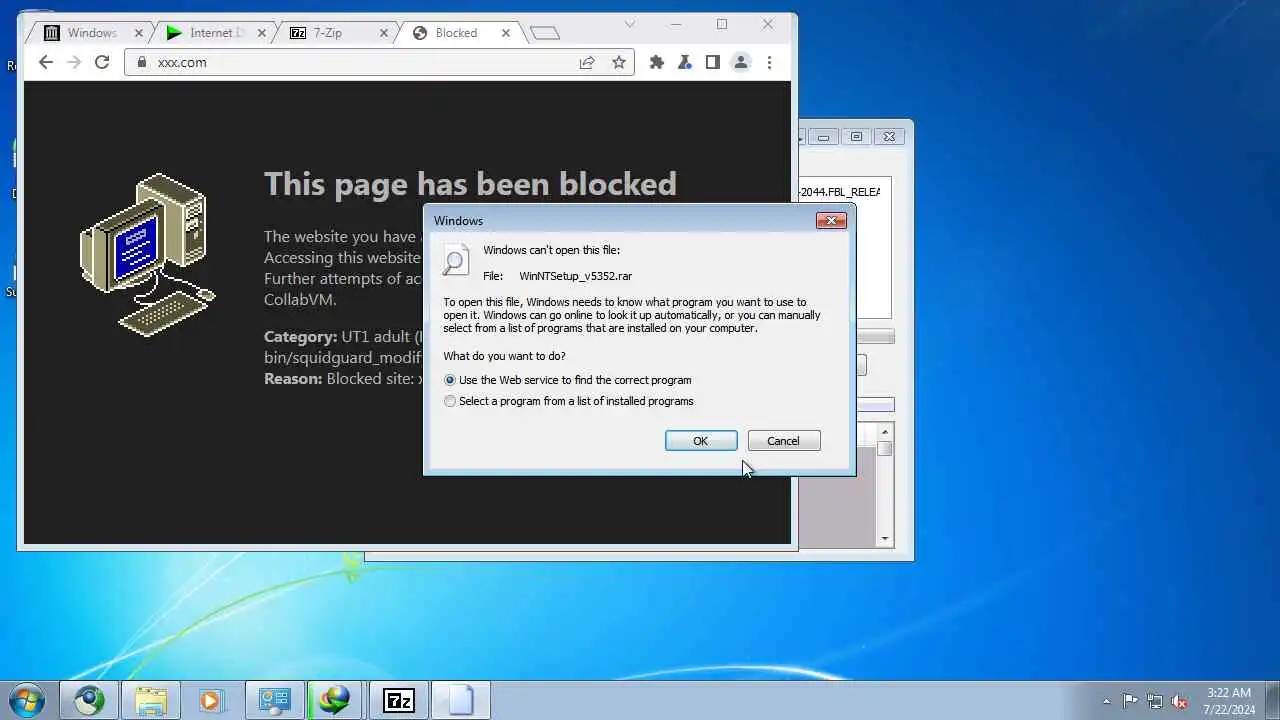
Task: Click the unknown file icon in the dialog
Action: (x=455, y=260)
